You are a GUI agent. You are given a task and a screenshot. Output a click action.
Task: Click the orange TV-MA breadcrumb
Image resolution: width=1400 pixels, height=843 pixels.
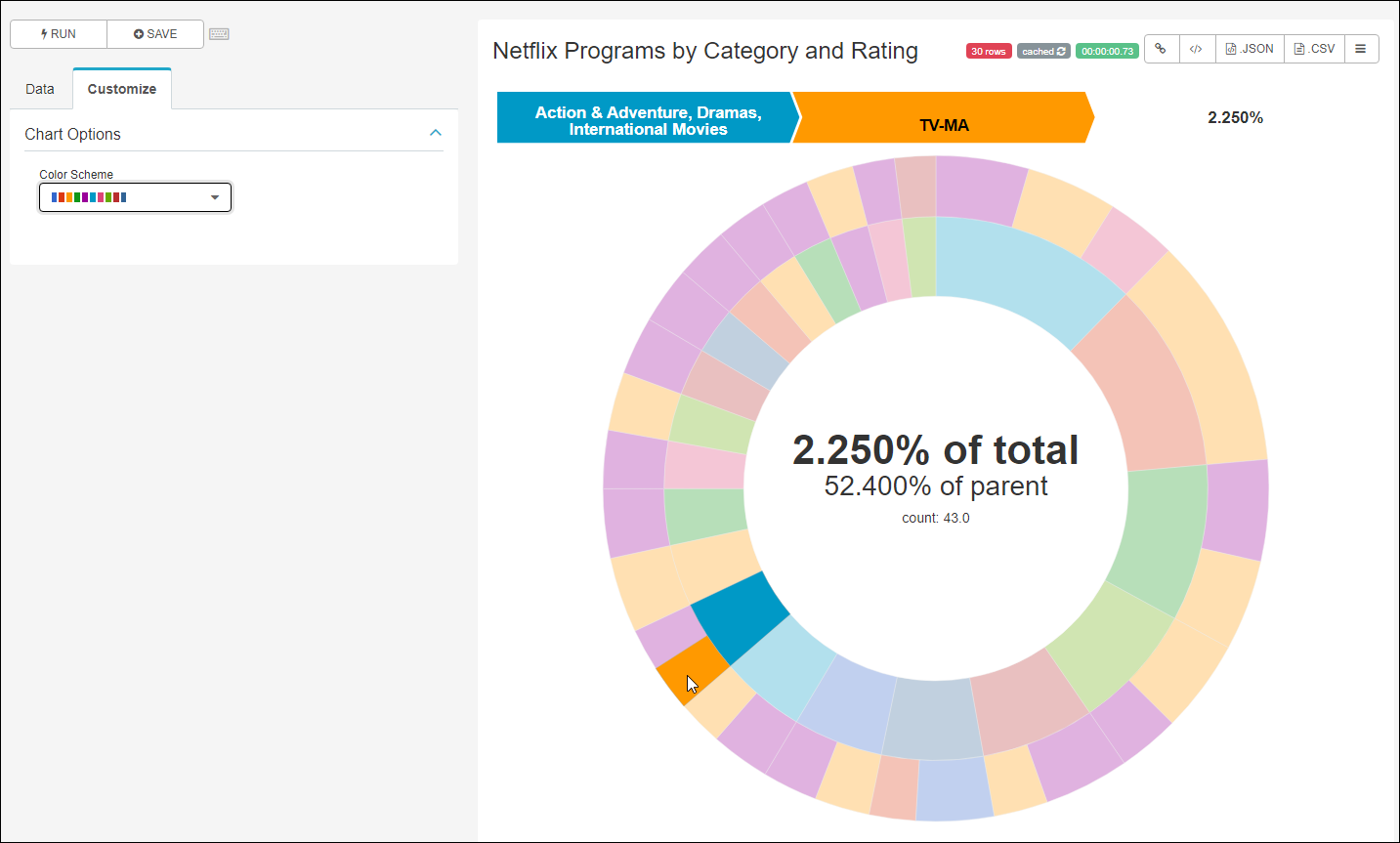pos(943,118)
